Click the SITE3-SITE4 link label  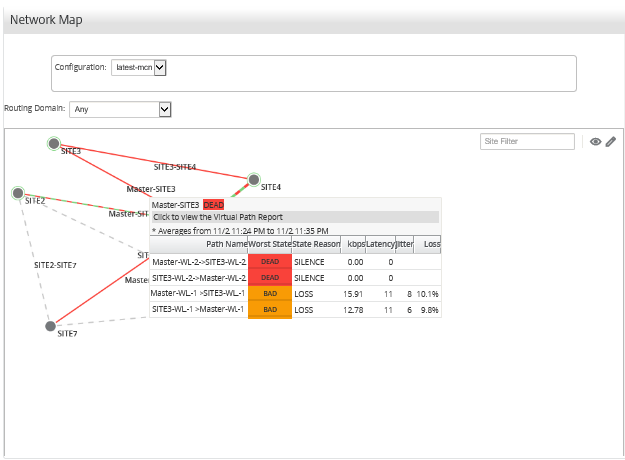click(175, 167)
